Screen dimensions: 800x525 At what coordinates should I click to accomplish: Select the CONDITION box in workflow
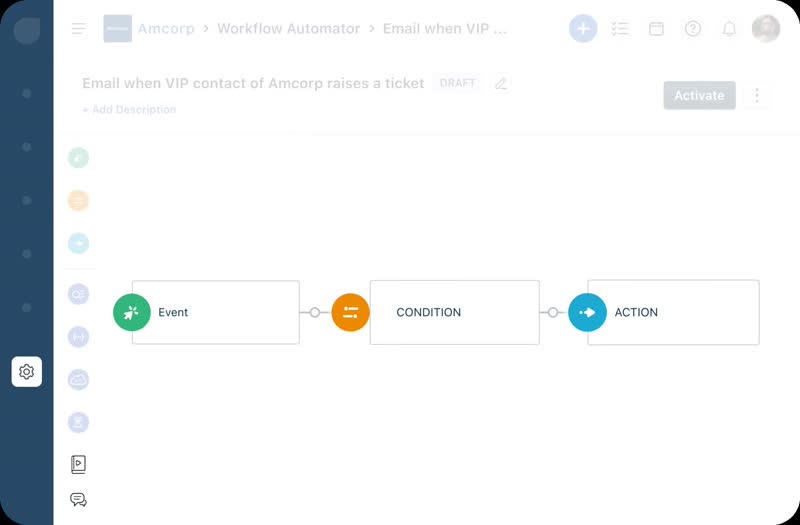coord(455,312)
